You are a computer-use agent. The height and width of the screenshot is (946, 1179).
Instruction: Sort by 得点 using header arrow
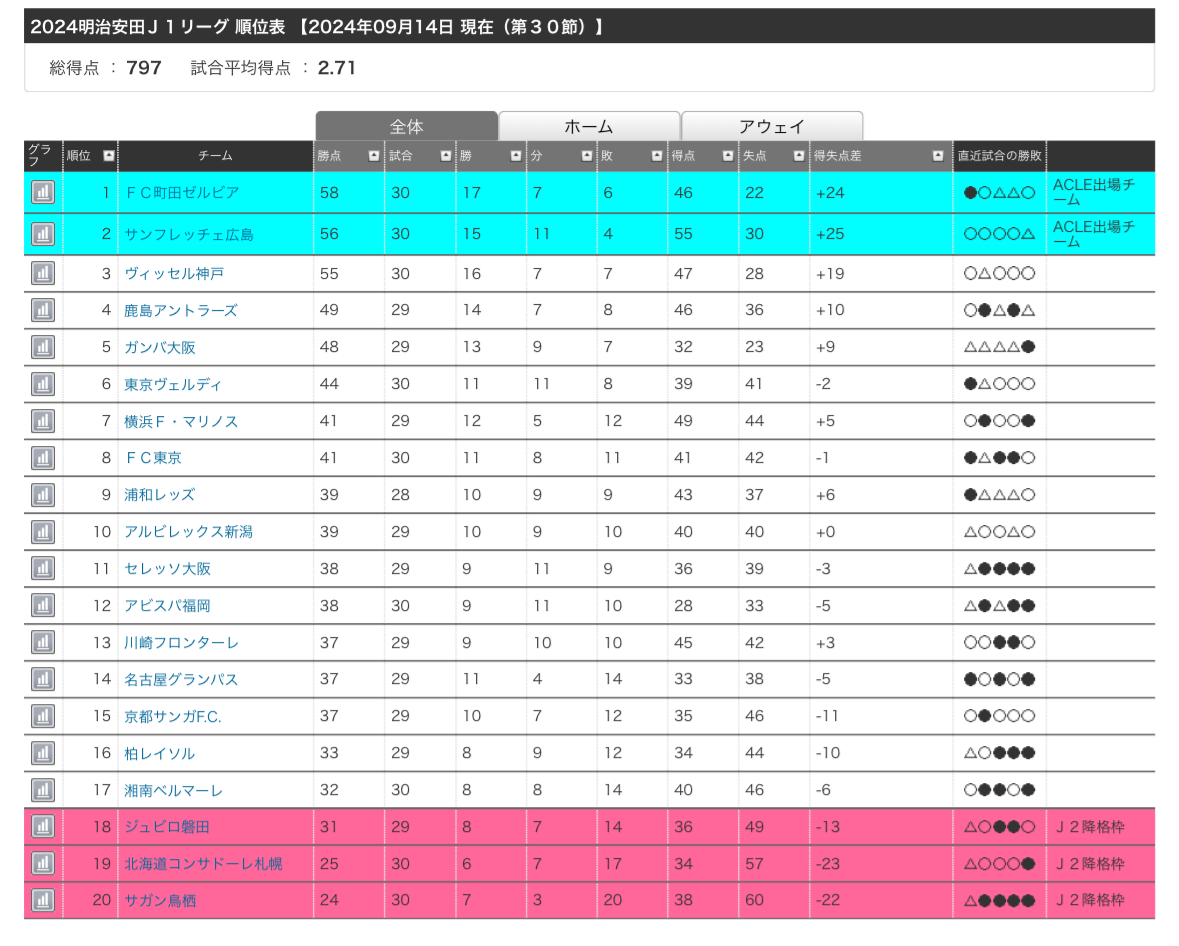[x=727, y=156]
